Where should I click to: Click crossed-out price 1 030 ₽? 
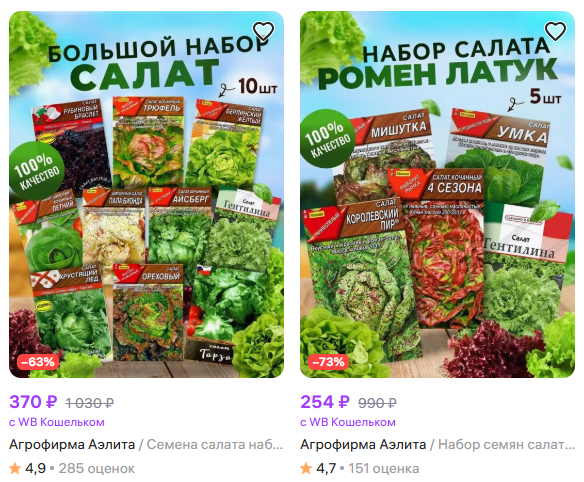90,403
